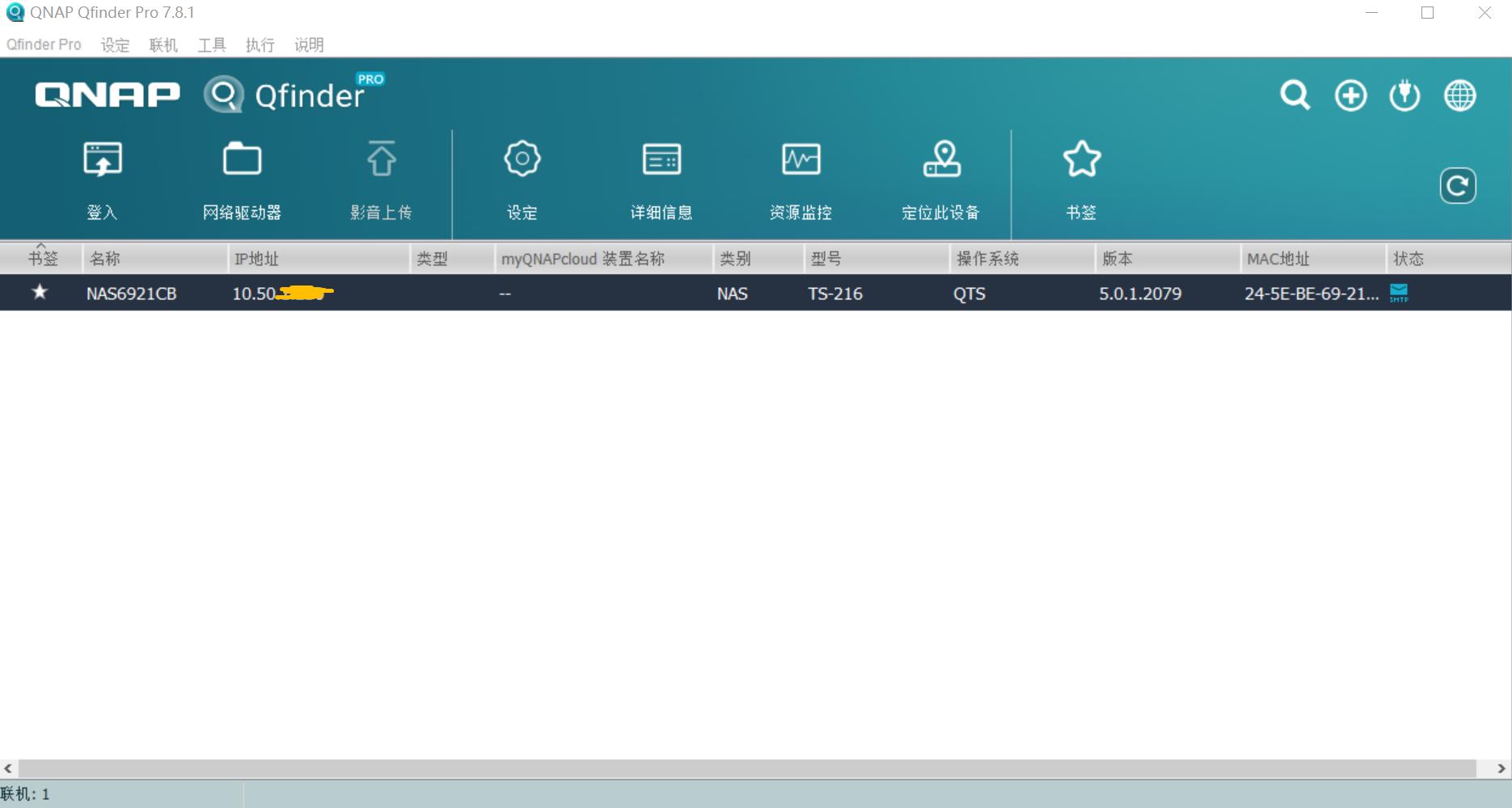Open the 说明 help menu
The width and height of the screenshot is (1512, 808).
pos(309,44)
